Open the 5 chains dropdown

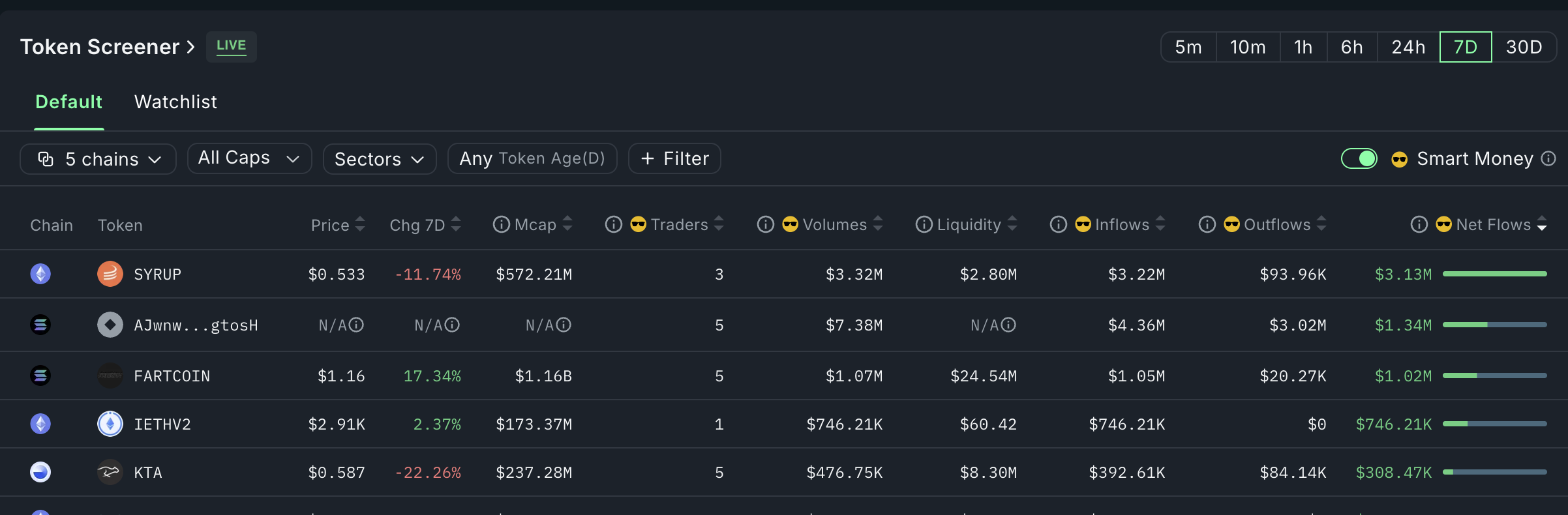(98, 159)
